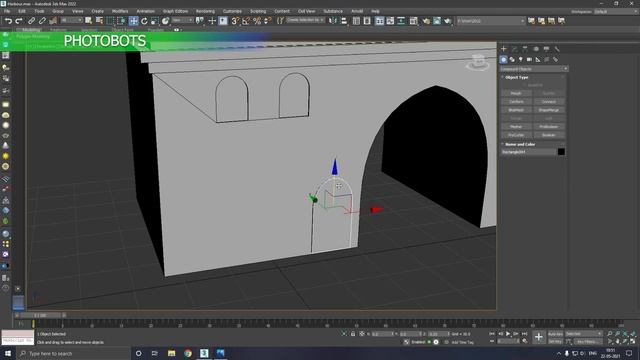This screenshot has width=640, height=360.
Task: Click the Render Production teapot icon
Action: coord(448,21)
